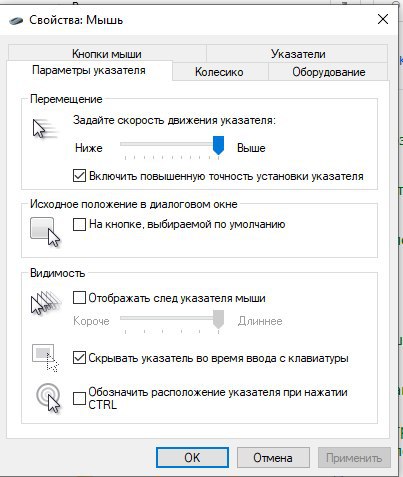403x477 pixels.
Task: Click the Отмена button
Action: click(x=273, y=458)
